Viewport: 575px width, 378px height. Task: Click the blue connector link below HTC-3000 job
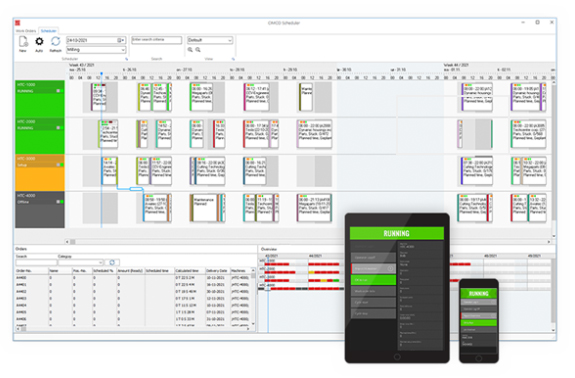[x=136, y=189]
